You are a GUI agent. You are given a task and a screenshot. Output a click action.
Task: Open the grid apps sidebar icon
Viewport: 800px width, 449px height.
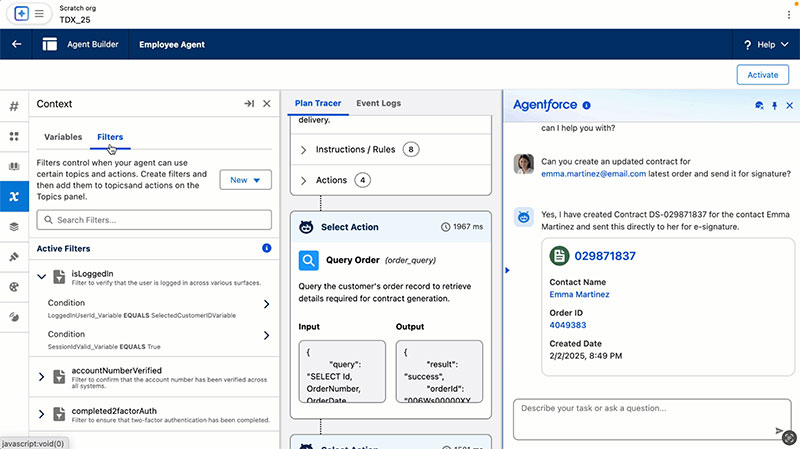(14, 136)
